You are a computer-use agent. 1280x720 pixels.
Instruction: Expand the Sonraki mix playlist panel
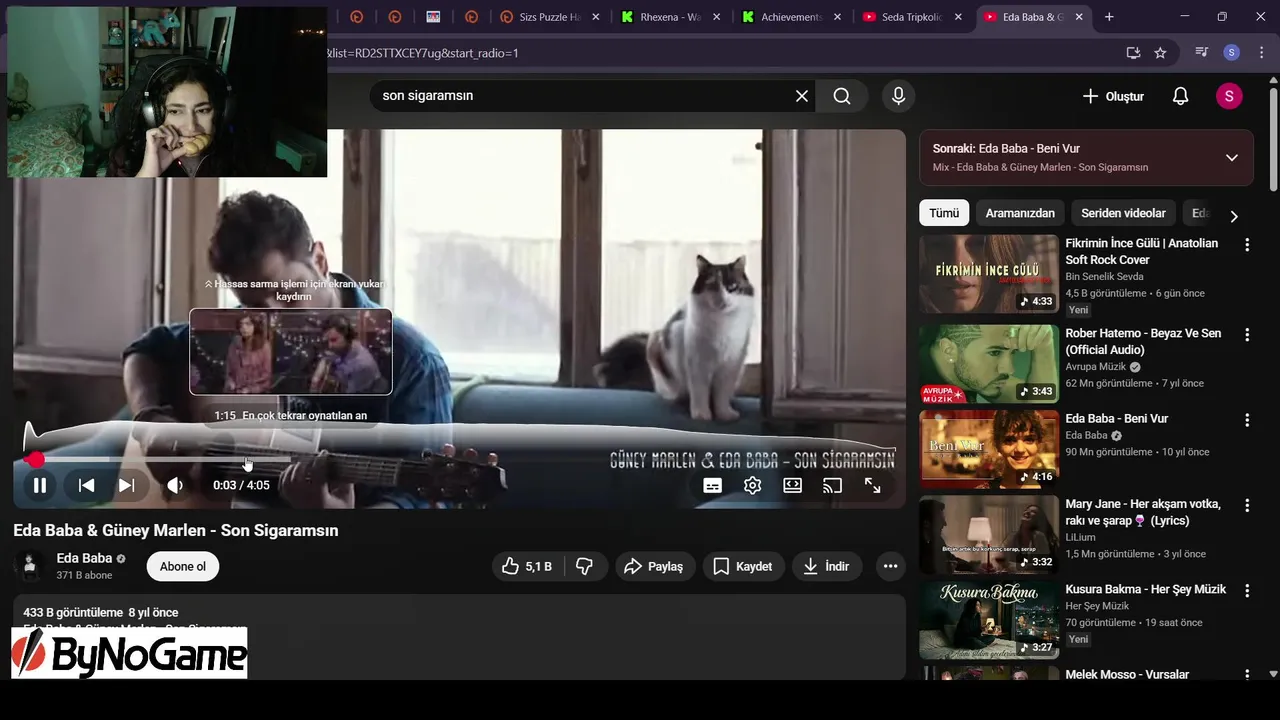coord(1231,157)
